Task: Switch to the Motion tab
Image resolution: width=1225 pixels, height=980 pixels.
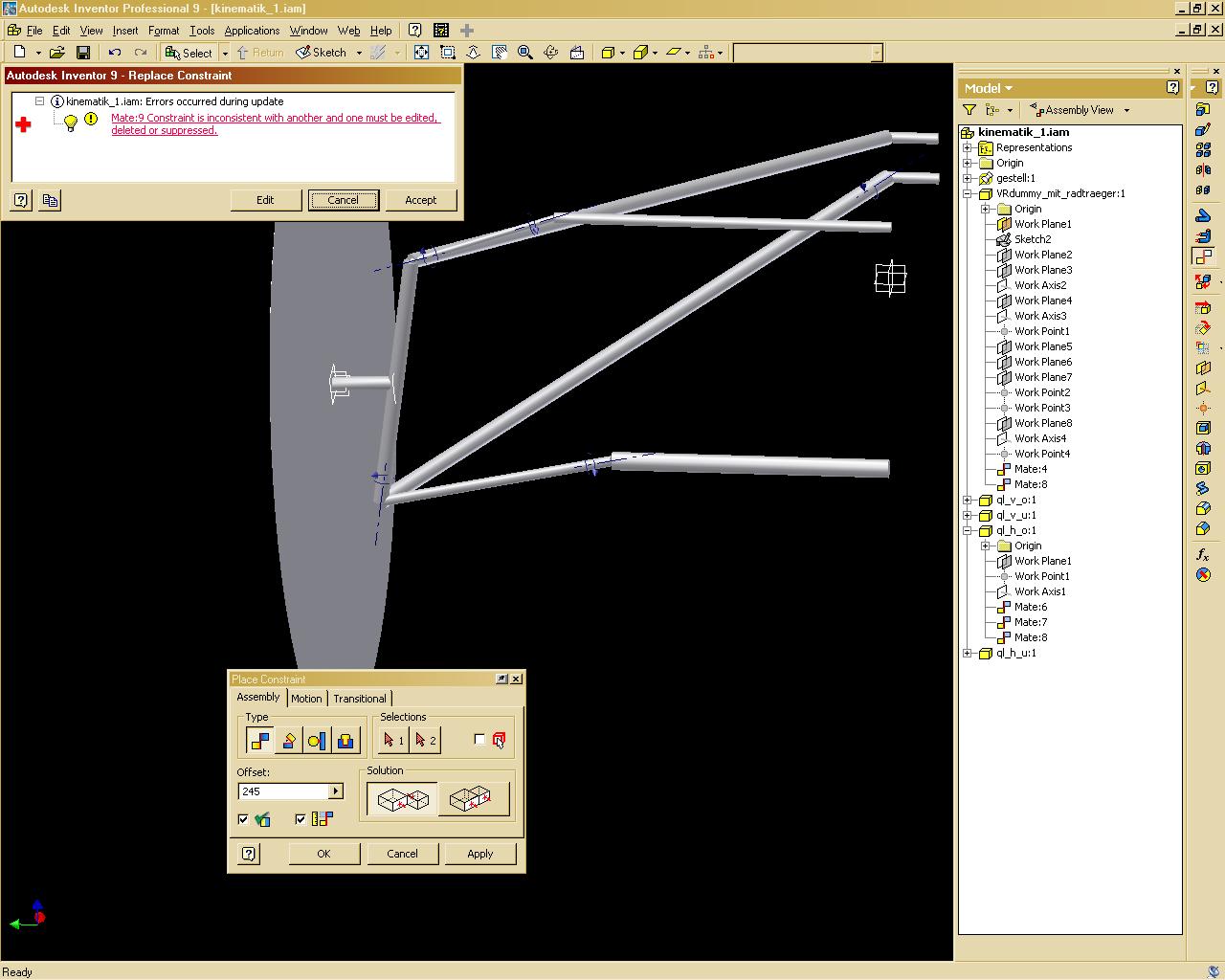Action: coord(306,699)
